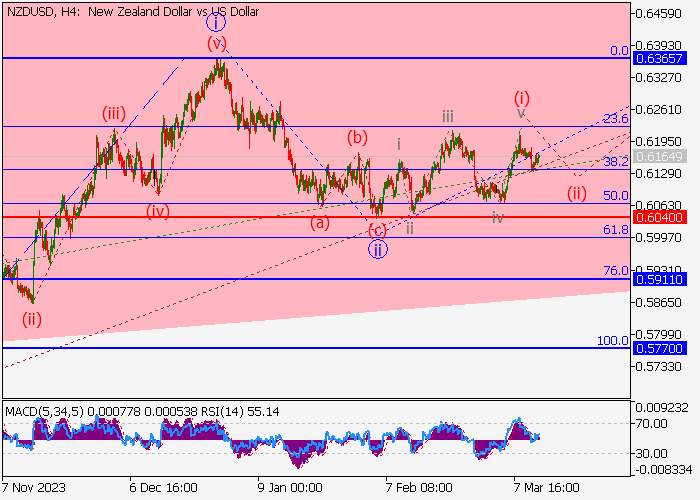Click the gray v subwave label
Image resolution: width=700 pixels, height=500 pixels.
pyautogui.click(x=521, y=113)
